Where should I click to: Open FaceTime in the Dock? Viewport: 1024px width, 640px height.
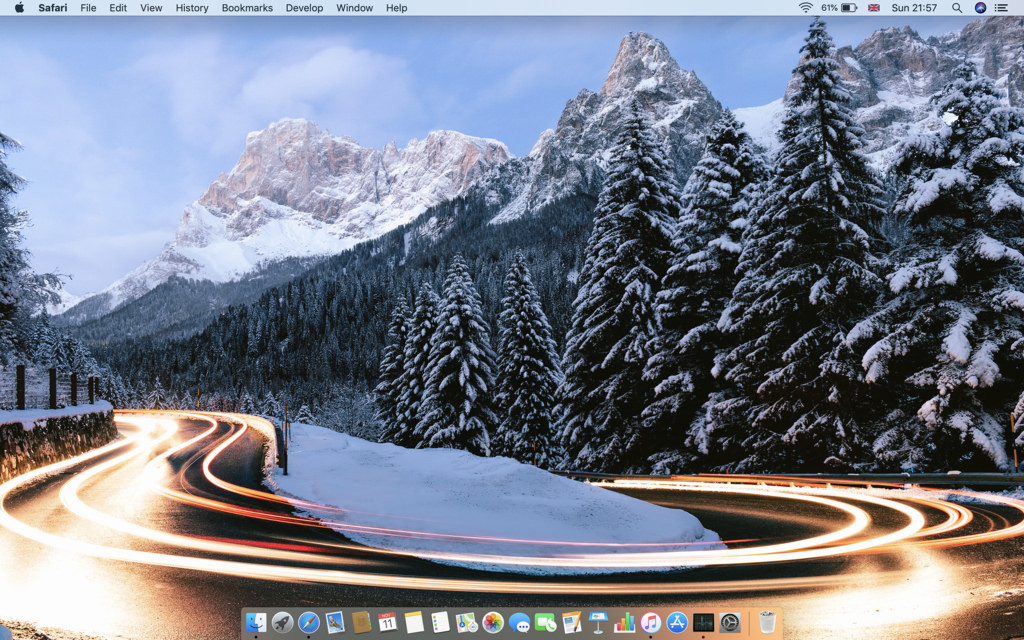[x=545, y=622]
